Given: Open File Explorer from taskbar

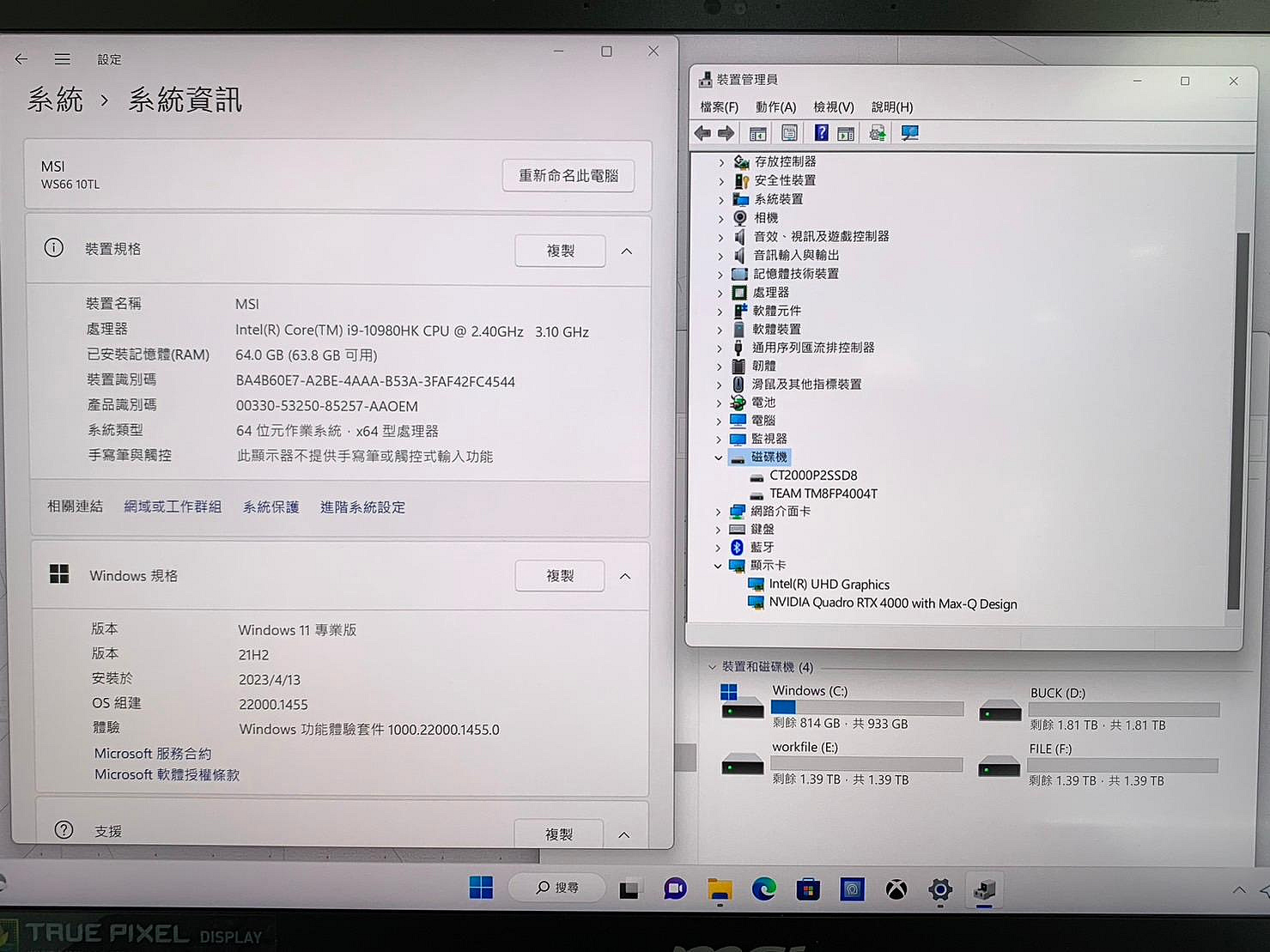Looking at the screenshot, I should click(x=720, y=889).
